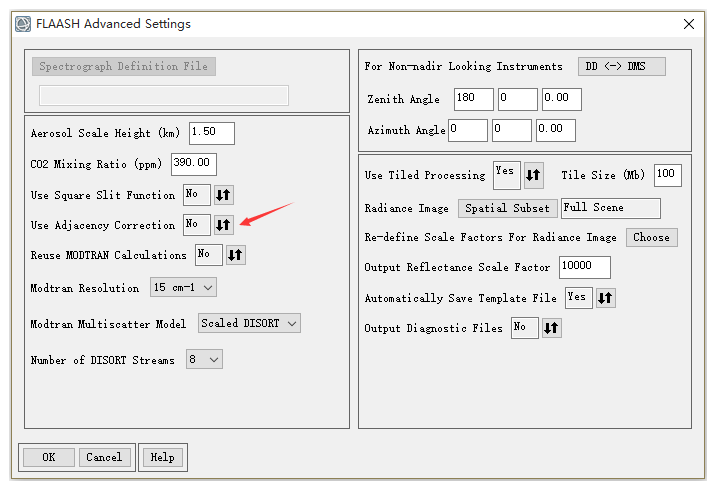This screenshot has height=487, width=715.
Task: Click Use Square Slit Function No value
Action: (x=197, y=195)
